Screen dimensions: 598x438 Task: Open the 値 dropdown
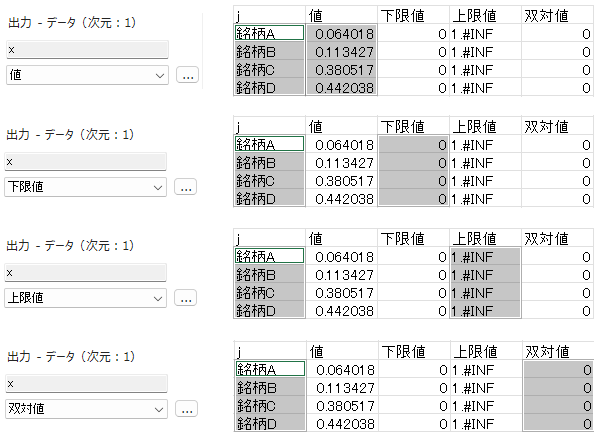(87, 75)
